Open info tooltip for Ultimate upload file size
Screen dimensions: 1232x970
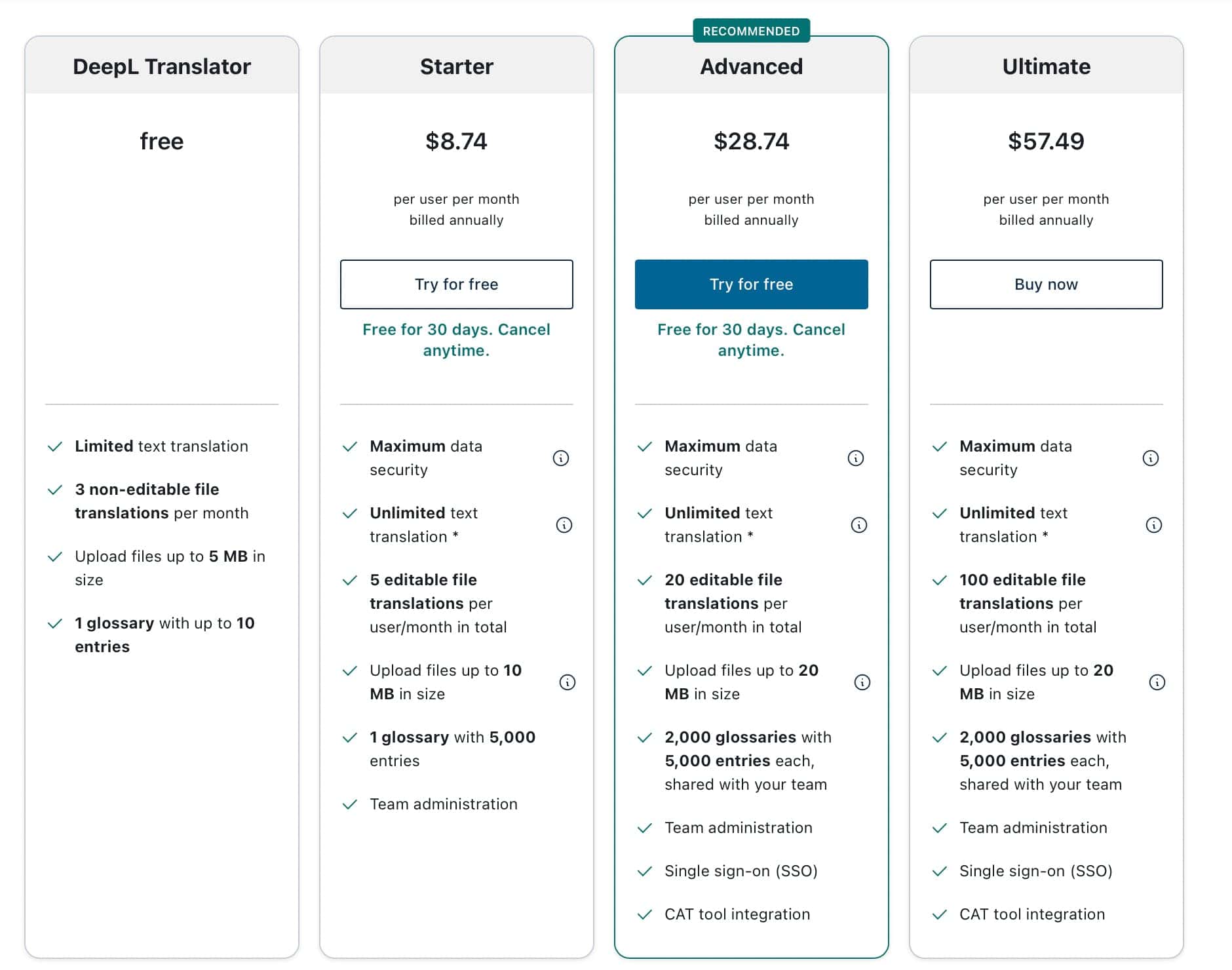click(1157, 682)
